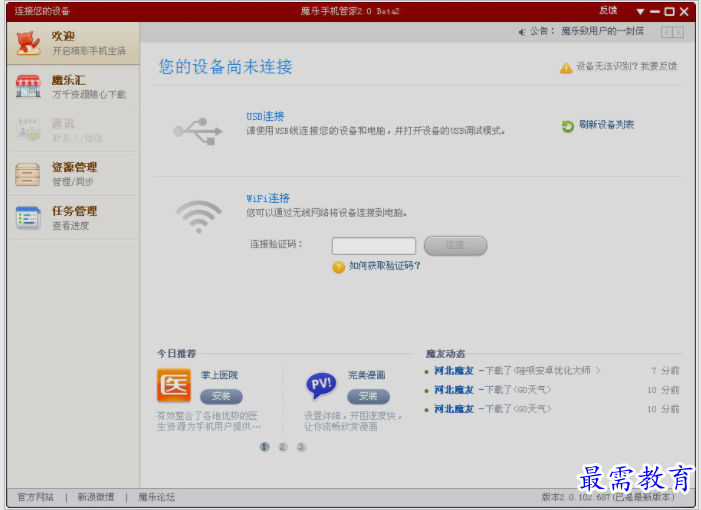
Task: Click the 完美漫画 app title
Action: coord(367,375)
